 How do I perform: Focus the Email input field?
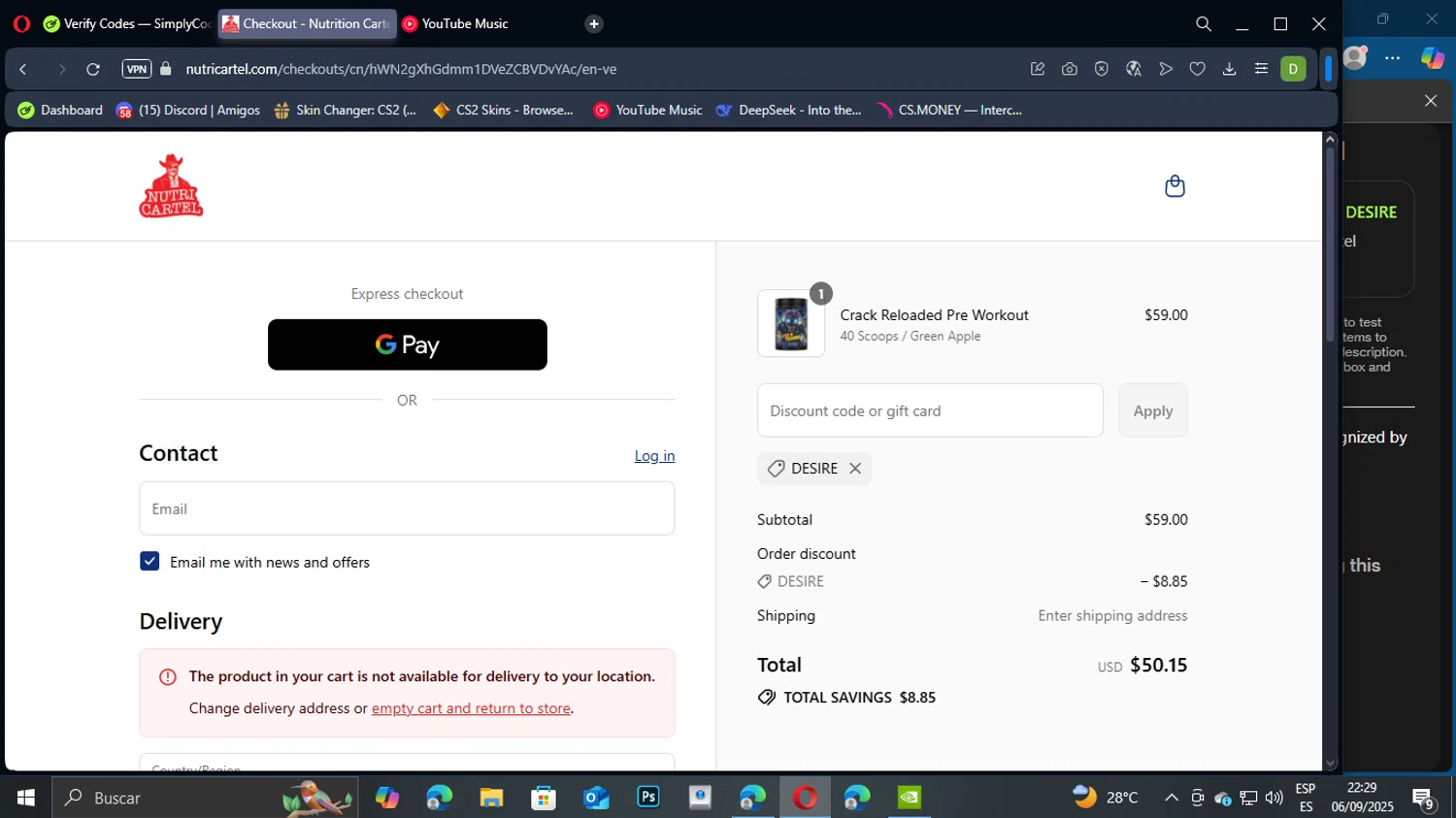tap(407, 508)
